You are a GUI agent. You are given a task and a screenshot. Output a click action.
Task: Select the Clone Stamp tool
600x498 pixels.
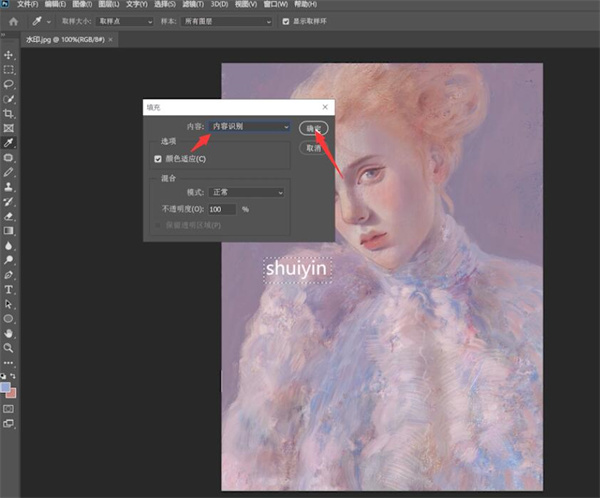[x=8, y=187]
